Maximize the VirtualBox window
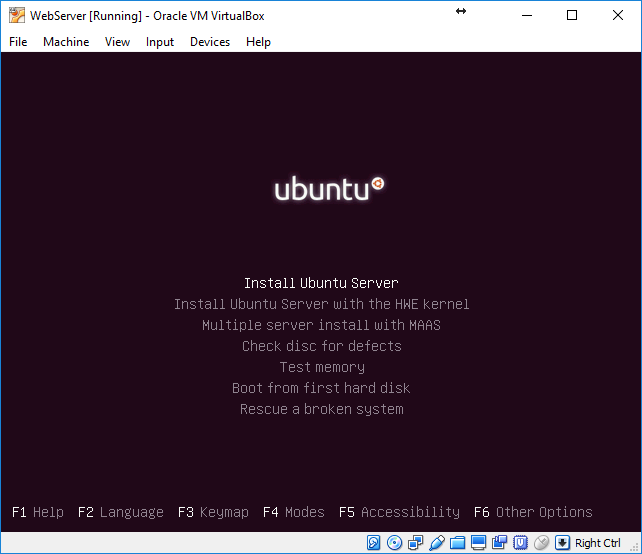This screenshot has height=554, width=642. (x=572, y=16)
